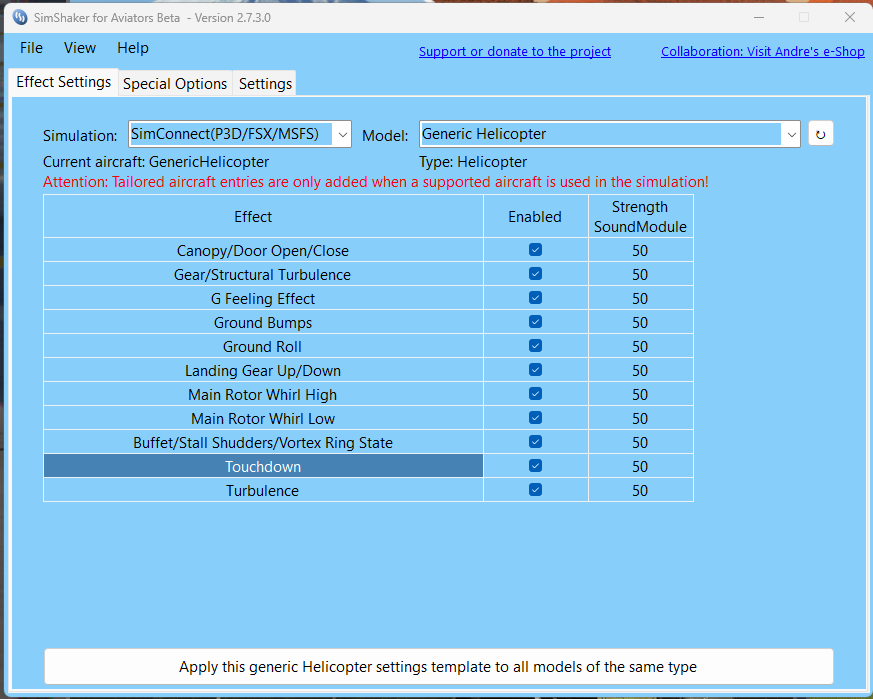Toggle Gear/Structural Turbulence enabled checkbox
The width and height of the screenshot is (873, 699).
[535, 273]
